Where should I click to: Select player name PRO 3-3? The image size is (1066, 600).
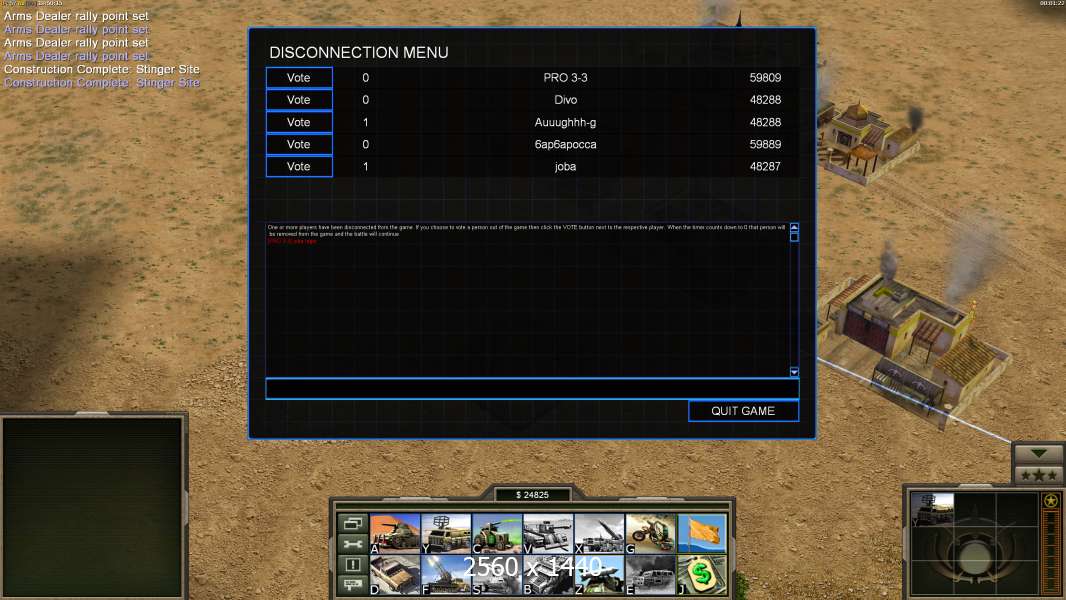click(565, 77)
